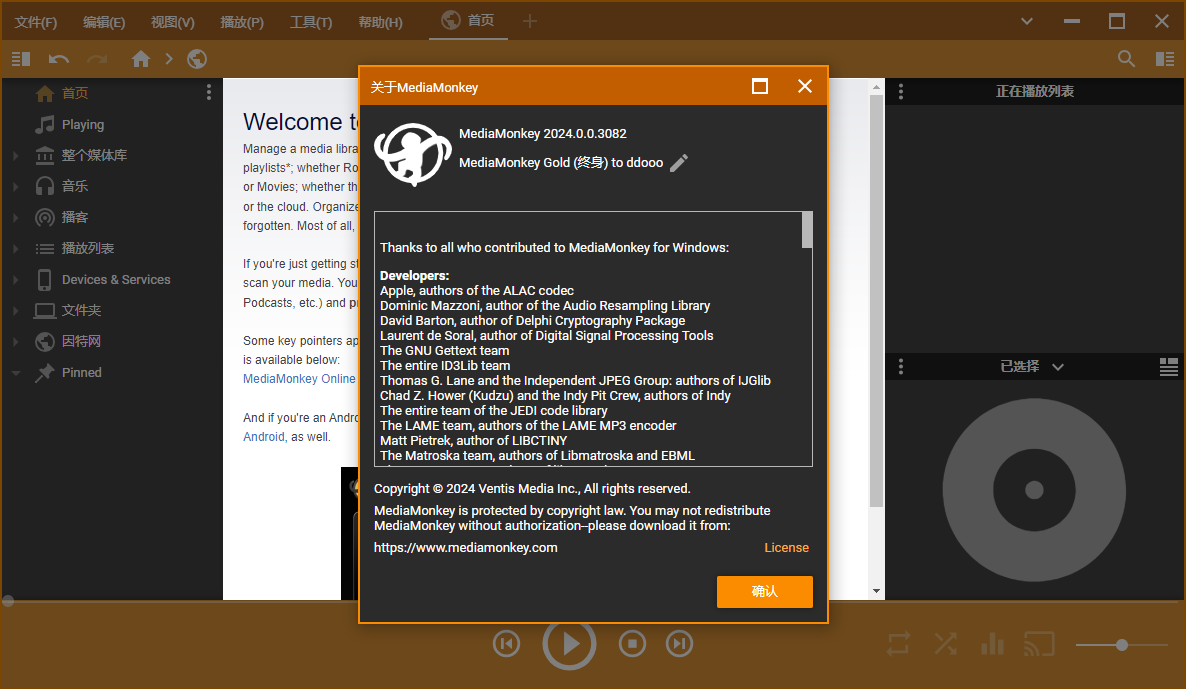Click the welcome page scroll-down arrow
This screenshot has height=689, width=1186.
(876, 591)
